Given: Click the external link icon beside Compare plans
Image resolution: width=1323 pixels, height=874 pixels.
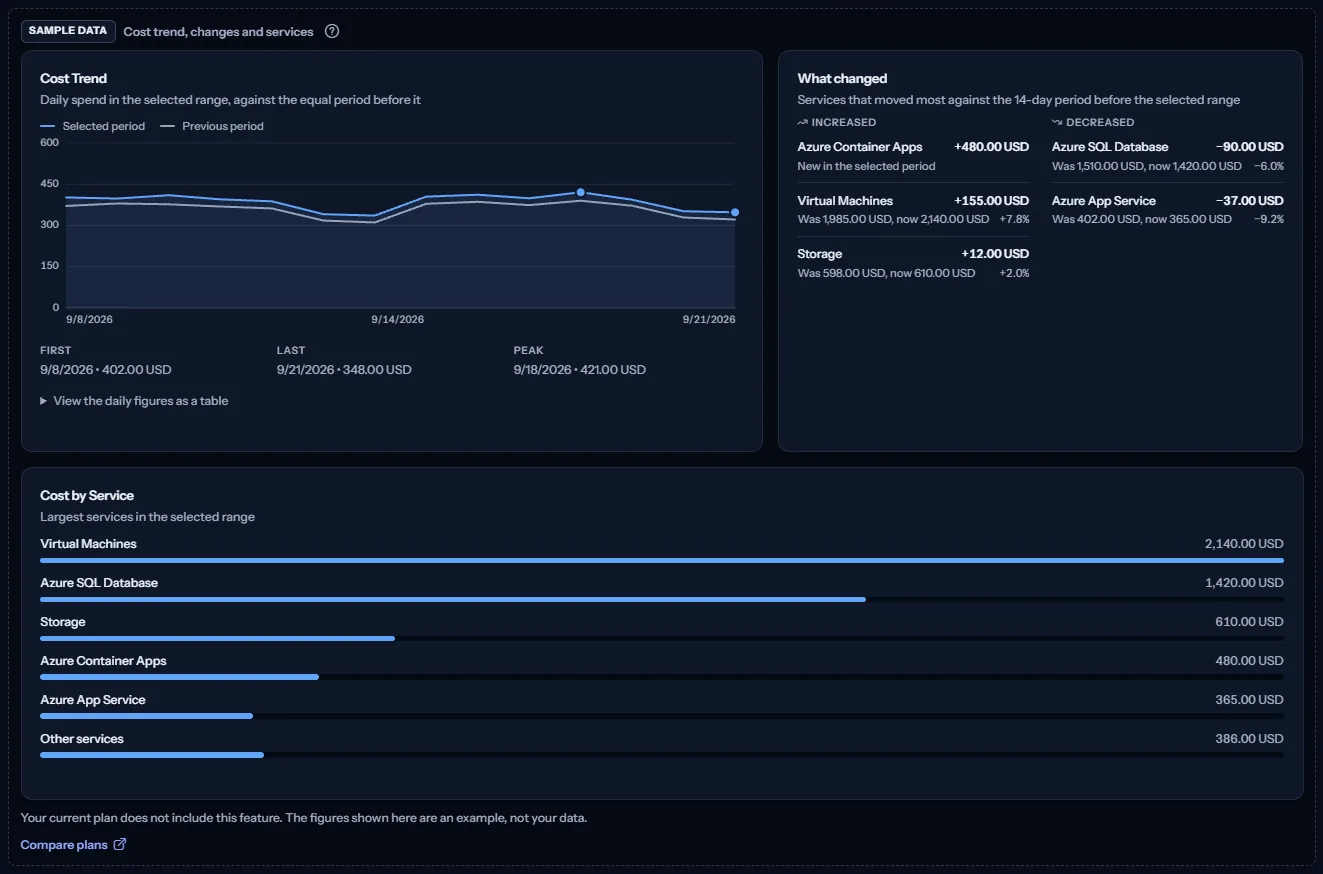Looking at the screenshot, I should click(x=120, y=845).
